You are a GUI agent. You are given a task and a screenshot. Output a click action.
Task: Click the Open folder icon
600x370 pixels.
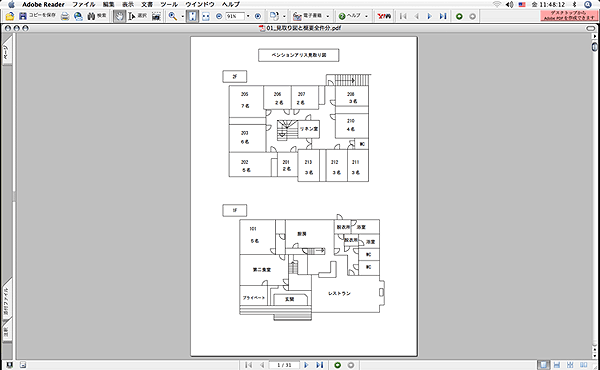click(10, 16)
